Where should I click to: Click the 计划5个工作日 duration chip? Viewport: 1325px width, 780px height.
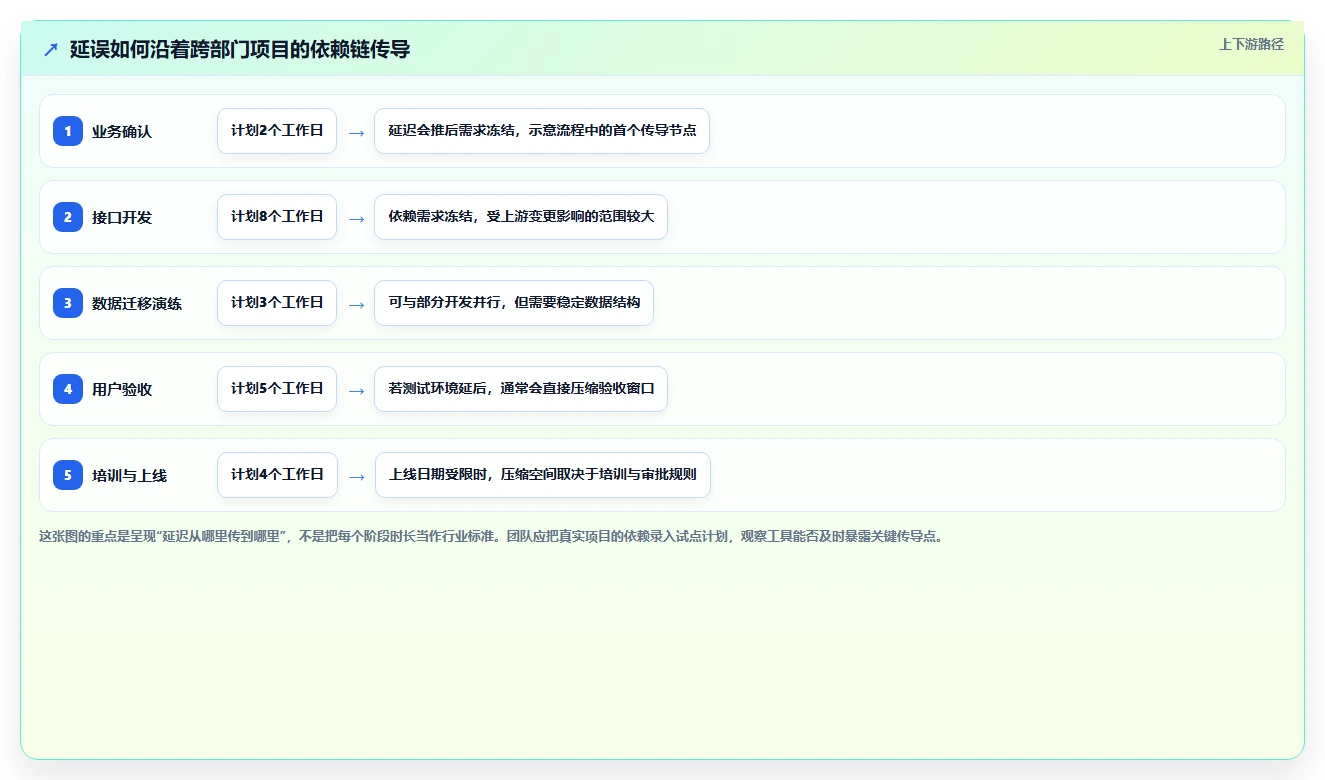pos(277,389)
